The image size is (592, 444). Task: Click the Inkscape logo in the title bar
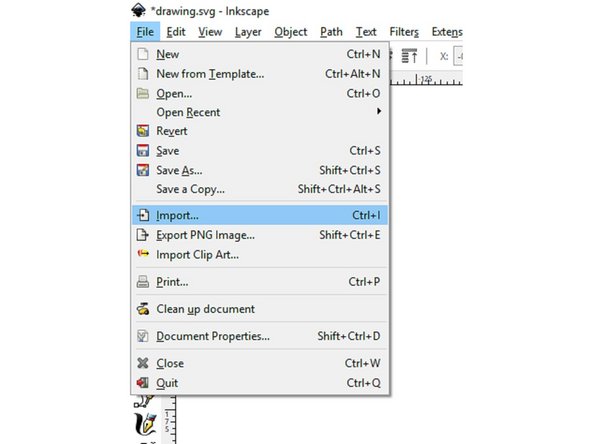point(139,10)
